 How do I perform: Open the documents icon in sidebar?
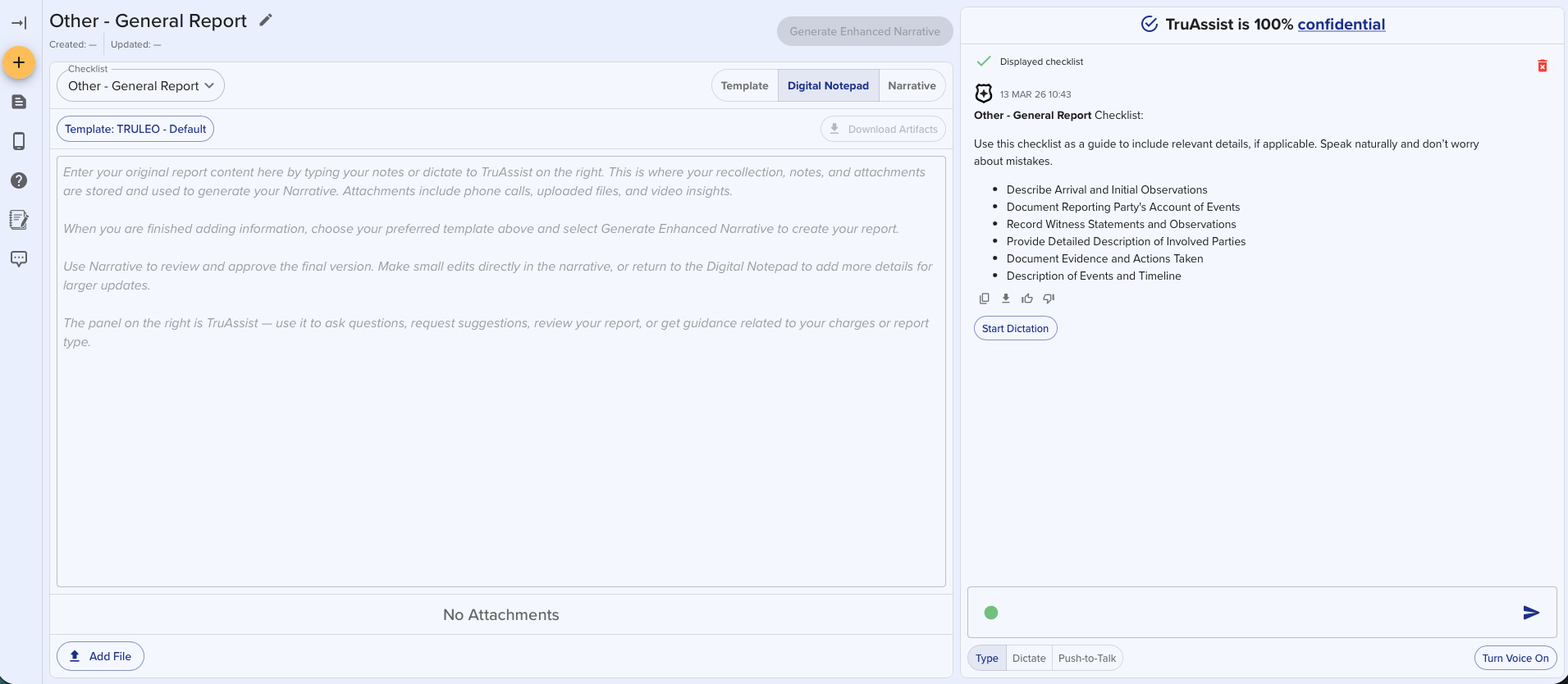(19, 102)
